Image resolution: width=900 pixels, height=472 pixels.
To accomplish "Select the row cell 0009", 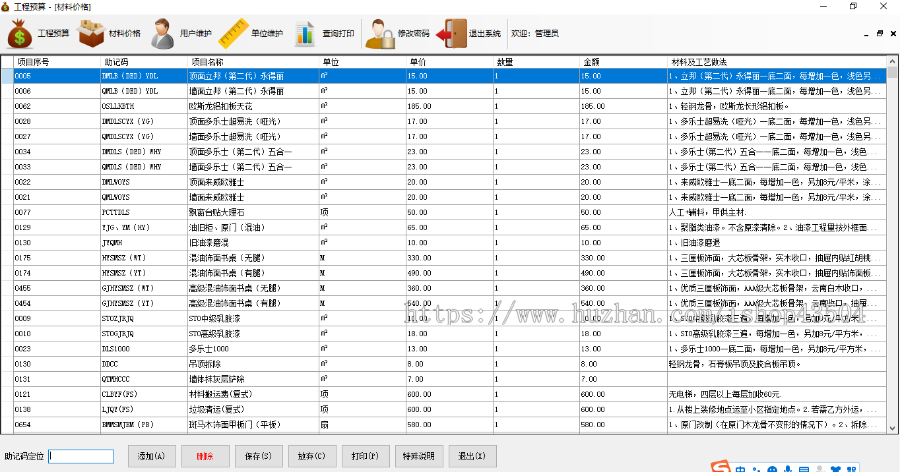I will (x=57, y=318).
